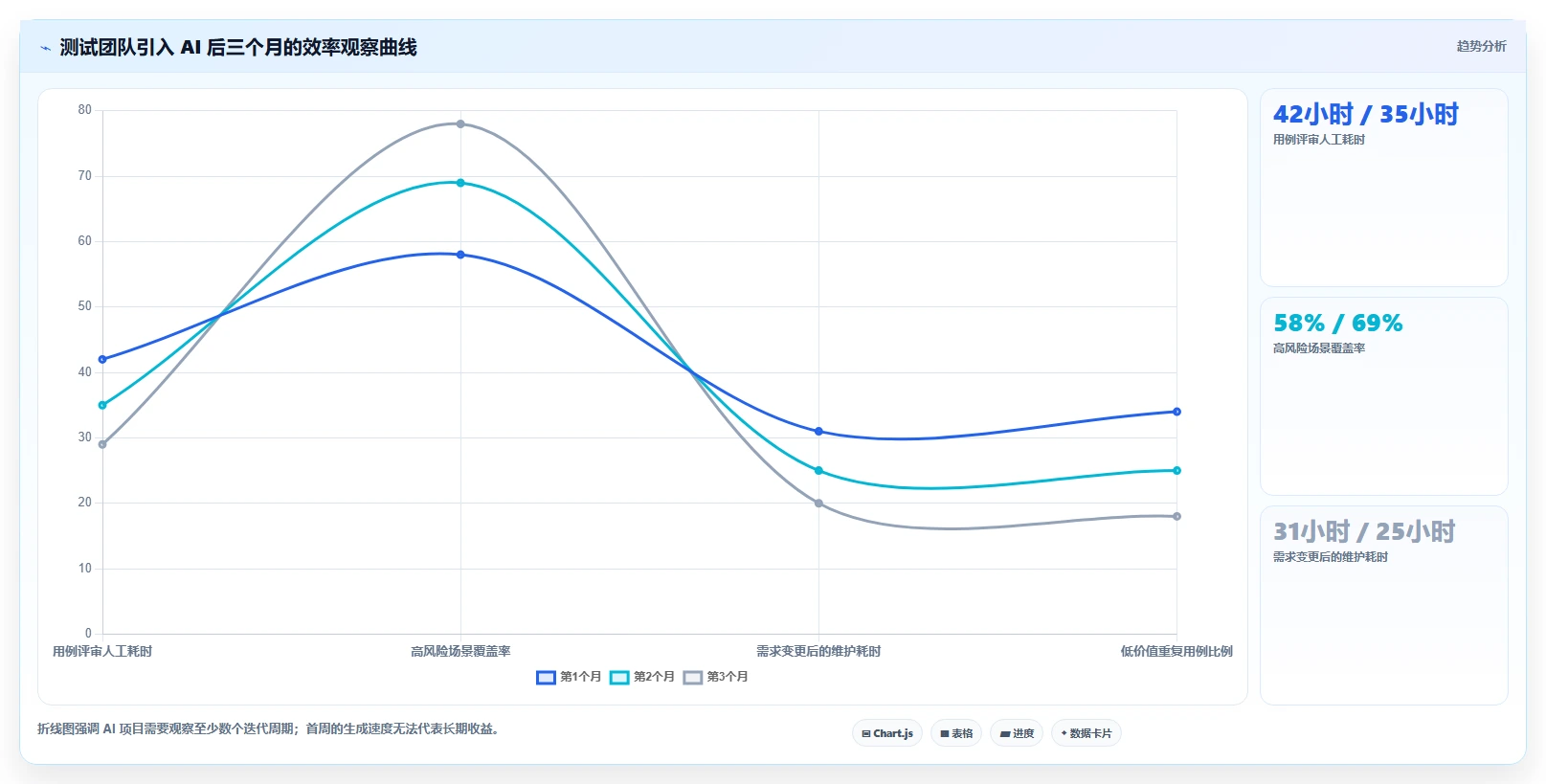This screenshot has width=1546, height=784.
Task: Click 第1个月 point at 用例评审人工耗时 (42)
Action: [x=102, y=359]
